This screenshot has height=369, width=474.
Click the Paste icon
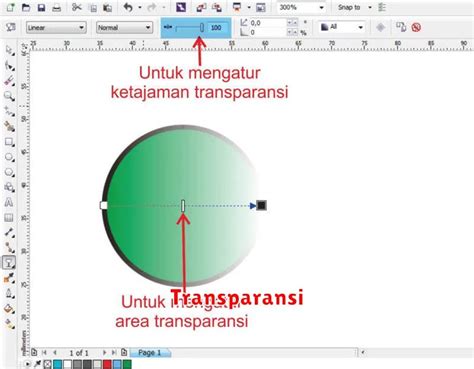tap(107, 8)
